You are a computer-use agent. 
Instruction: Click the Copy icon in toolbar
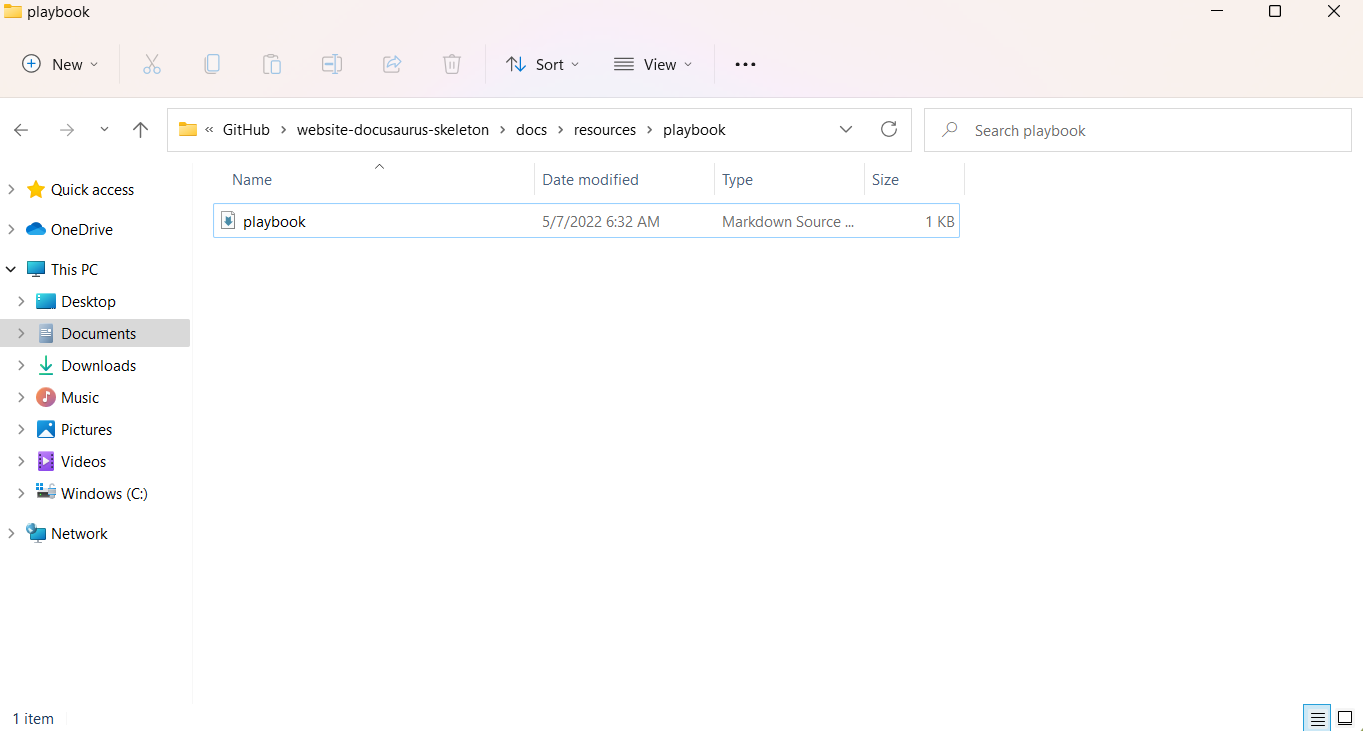coord(212,64)
